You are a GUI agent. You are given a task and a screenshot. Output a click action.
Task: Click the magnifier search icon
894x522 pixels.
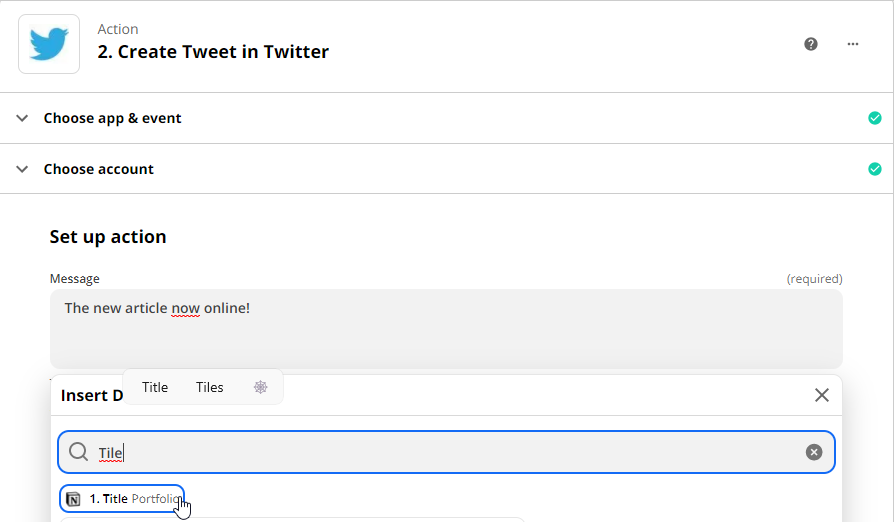[x=78, y=452]
